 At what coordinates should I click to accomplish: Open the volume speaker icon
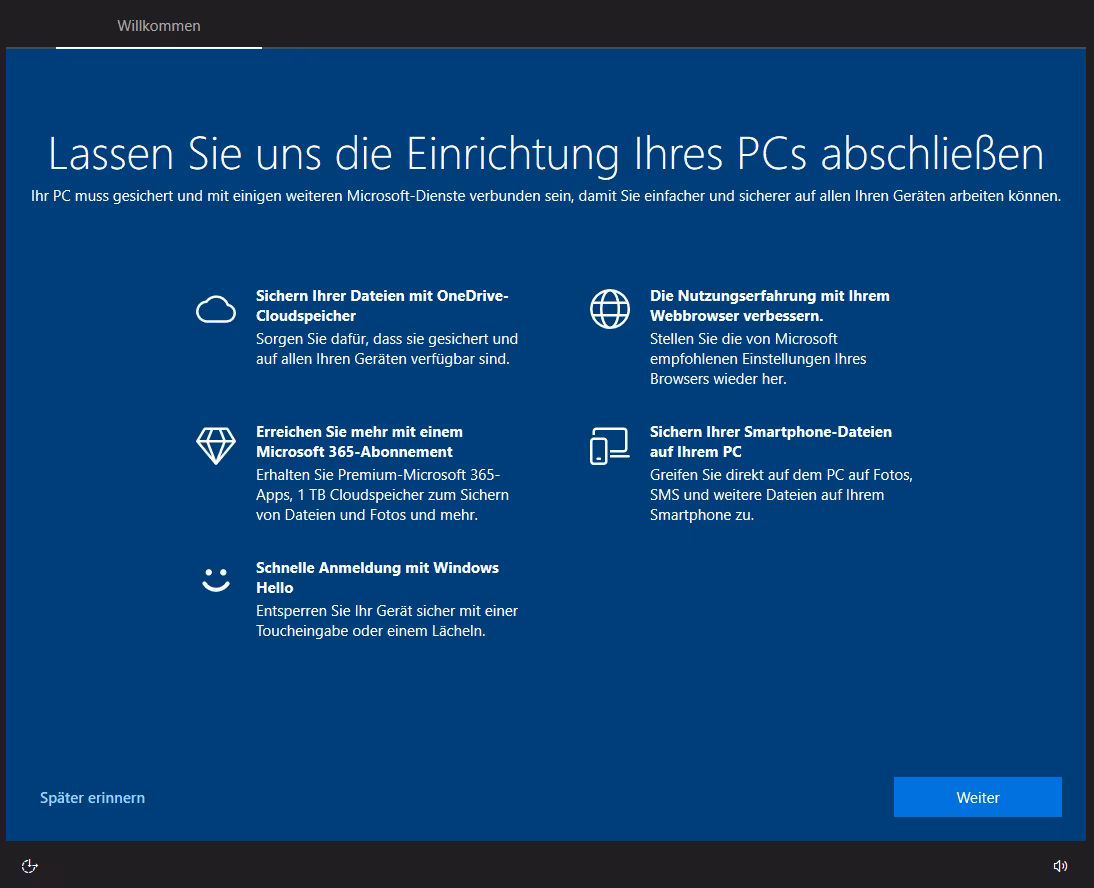[1060, 866]
